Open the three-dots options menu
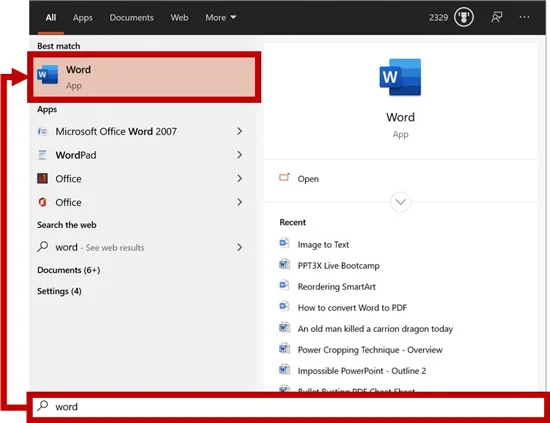The image size is (550, 423). coord(524,17)
